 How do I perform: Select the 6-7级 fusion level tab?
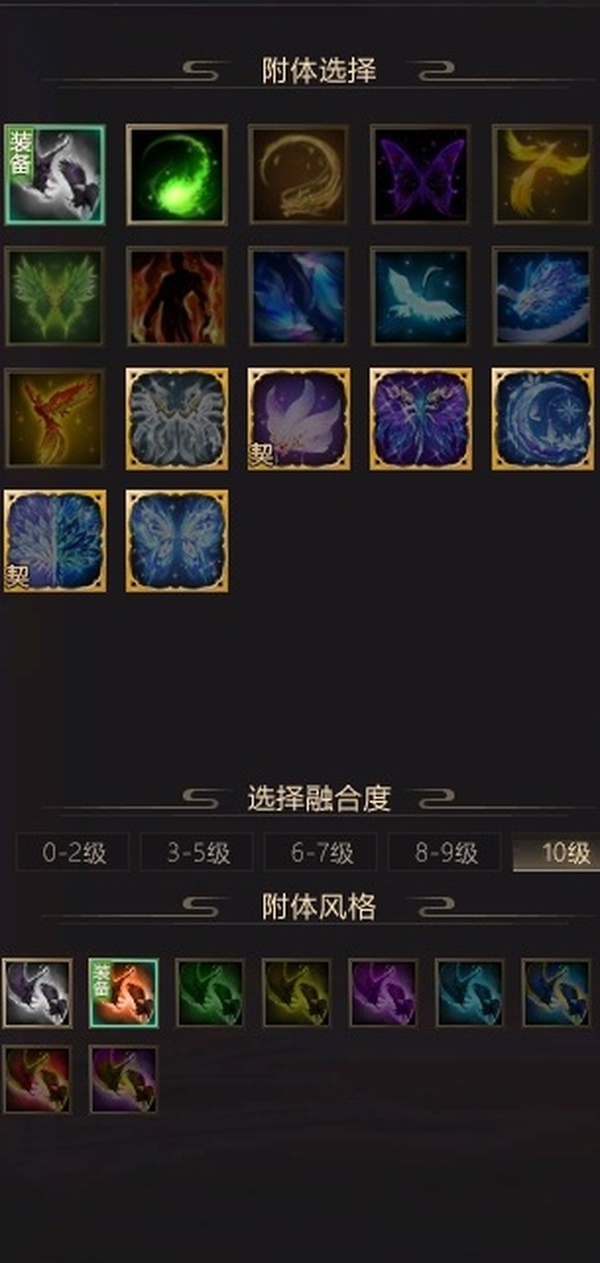pos(321,853)
